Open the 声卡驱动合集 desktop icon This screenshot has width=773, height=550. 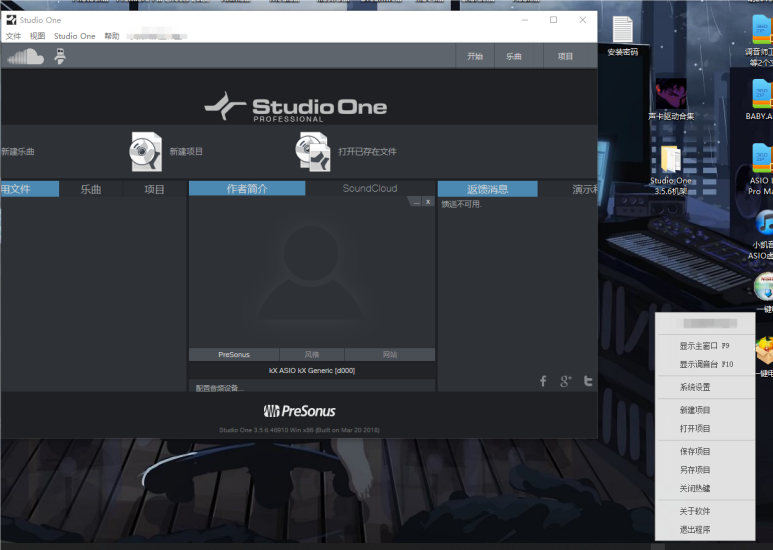click(671, 99)
